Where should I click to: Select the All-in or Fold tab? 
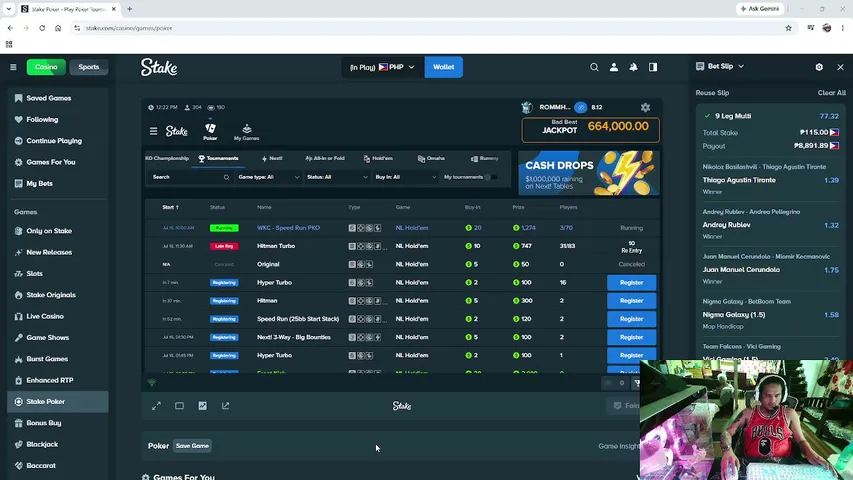coord(325,158)
